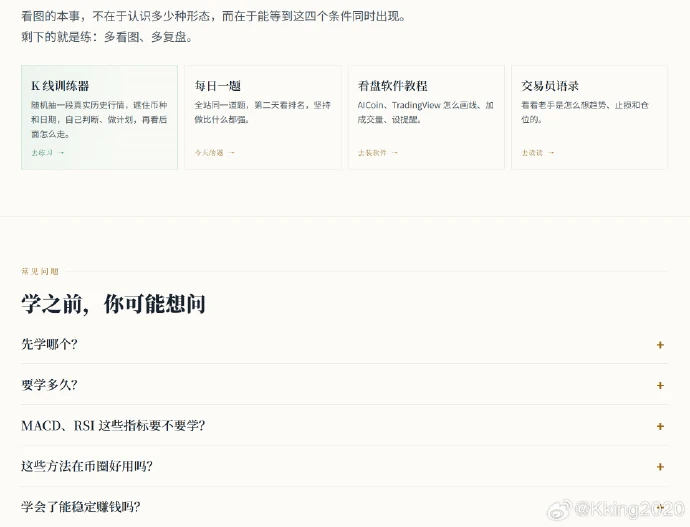Open the 去练习 link in K线训练器 card
The image size is (690, 527).
(x=48, y=153)
